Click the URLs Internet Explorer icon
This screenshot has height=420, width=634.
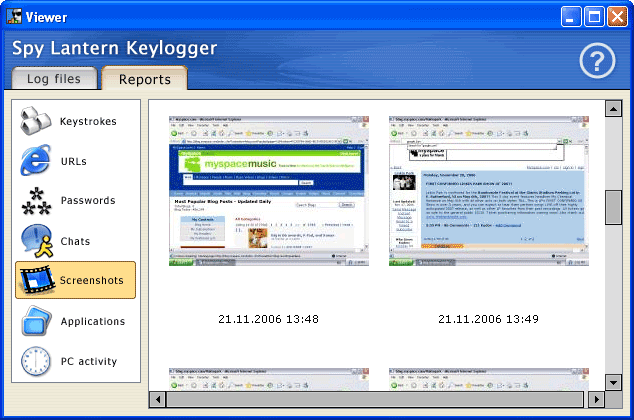click(x=36, y=160)
